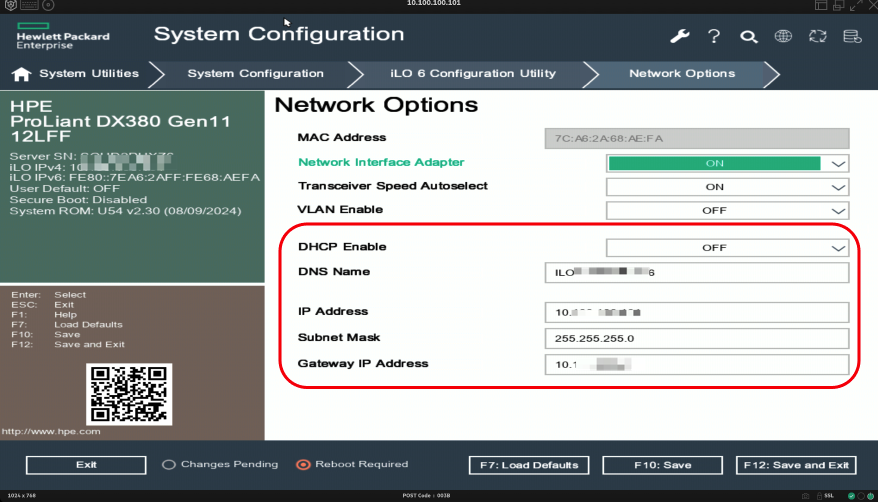878x502 pixels.
Task: Click the Network Options page heading
Action: [376, 105]
